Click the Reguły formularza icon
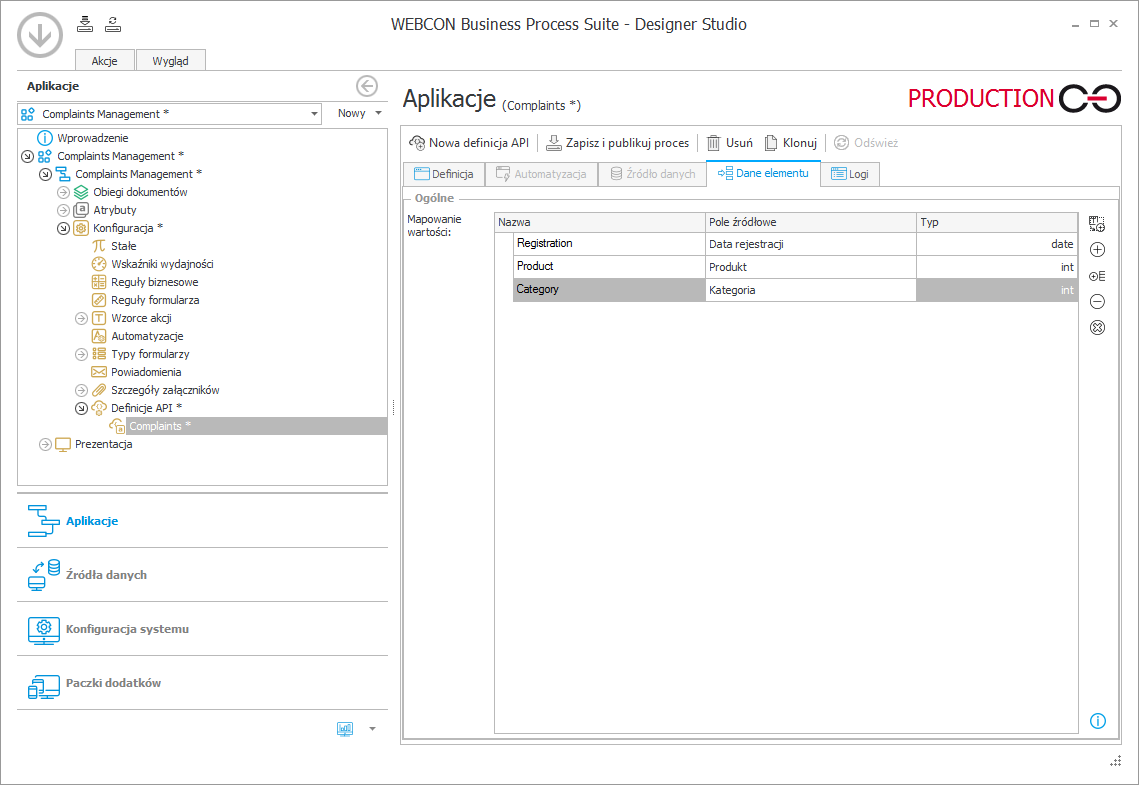 (99, 300)
